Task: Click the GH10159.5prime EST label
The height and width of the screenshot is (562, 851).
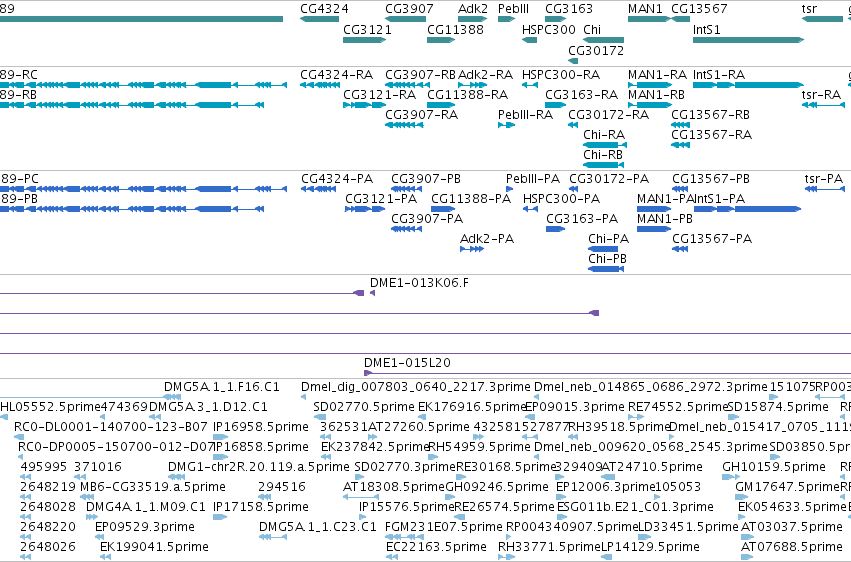Action: tap(774, 468)
